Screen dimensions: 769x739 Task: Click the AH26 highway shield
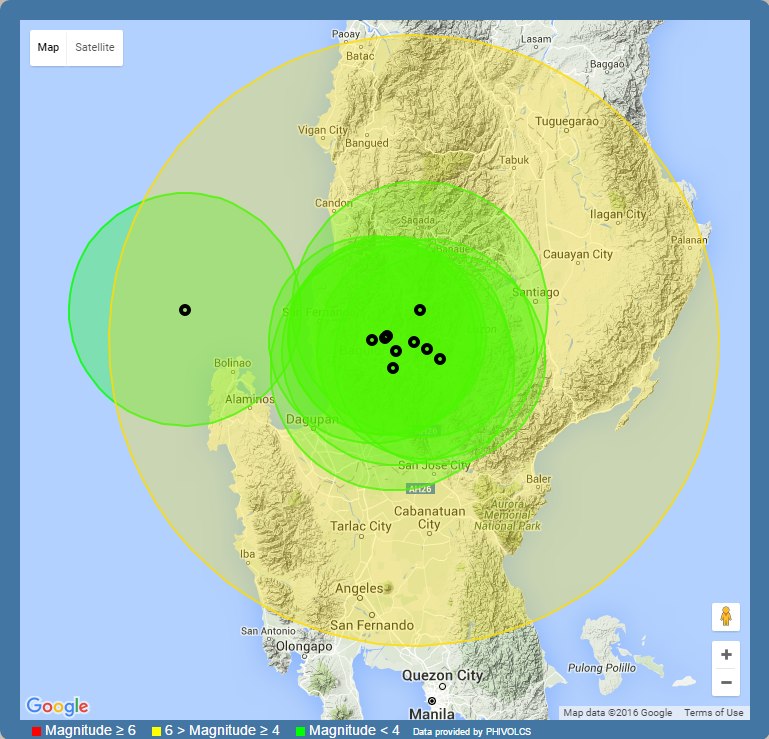click(x=419, y=488)
